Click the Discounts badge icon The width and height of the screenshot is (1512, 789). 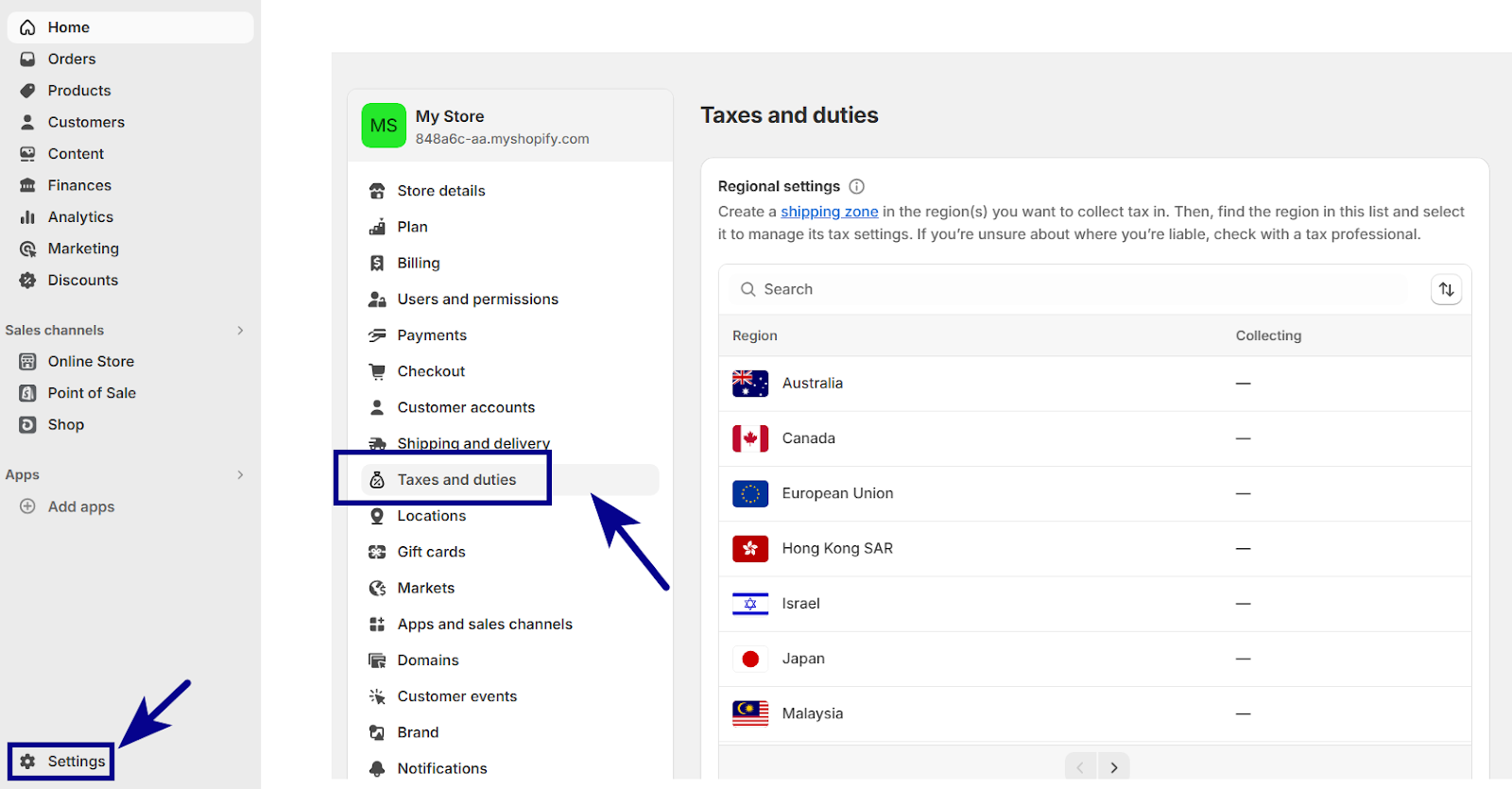coord(27,281)
